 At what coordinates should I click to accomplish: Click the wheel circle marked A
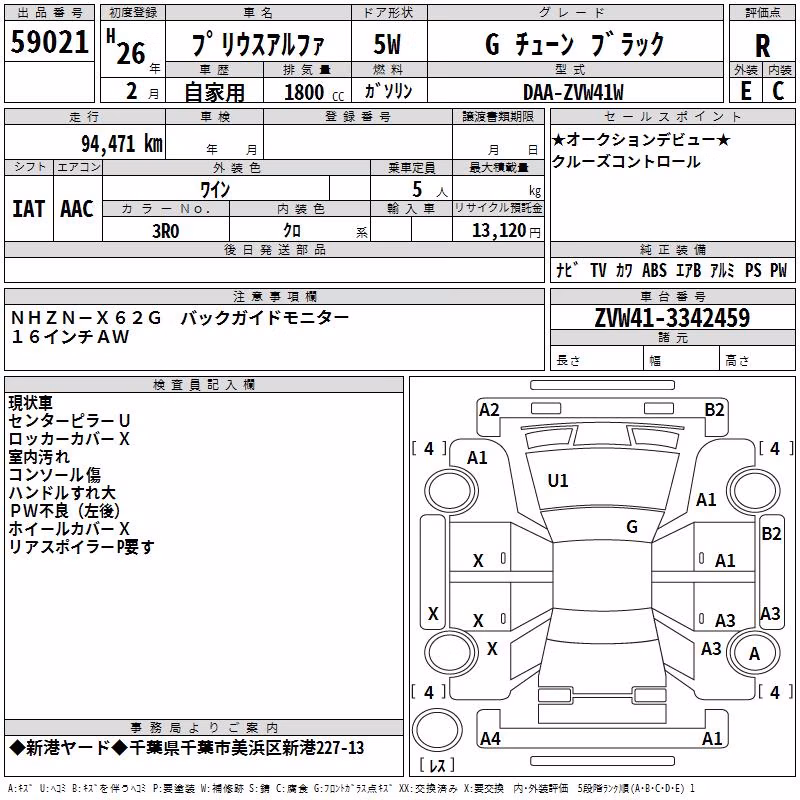coord(754,654)
